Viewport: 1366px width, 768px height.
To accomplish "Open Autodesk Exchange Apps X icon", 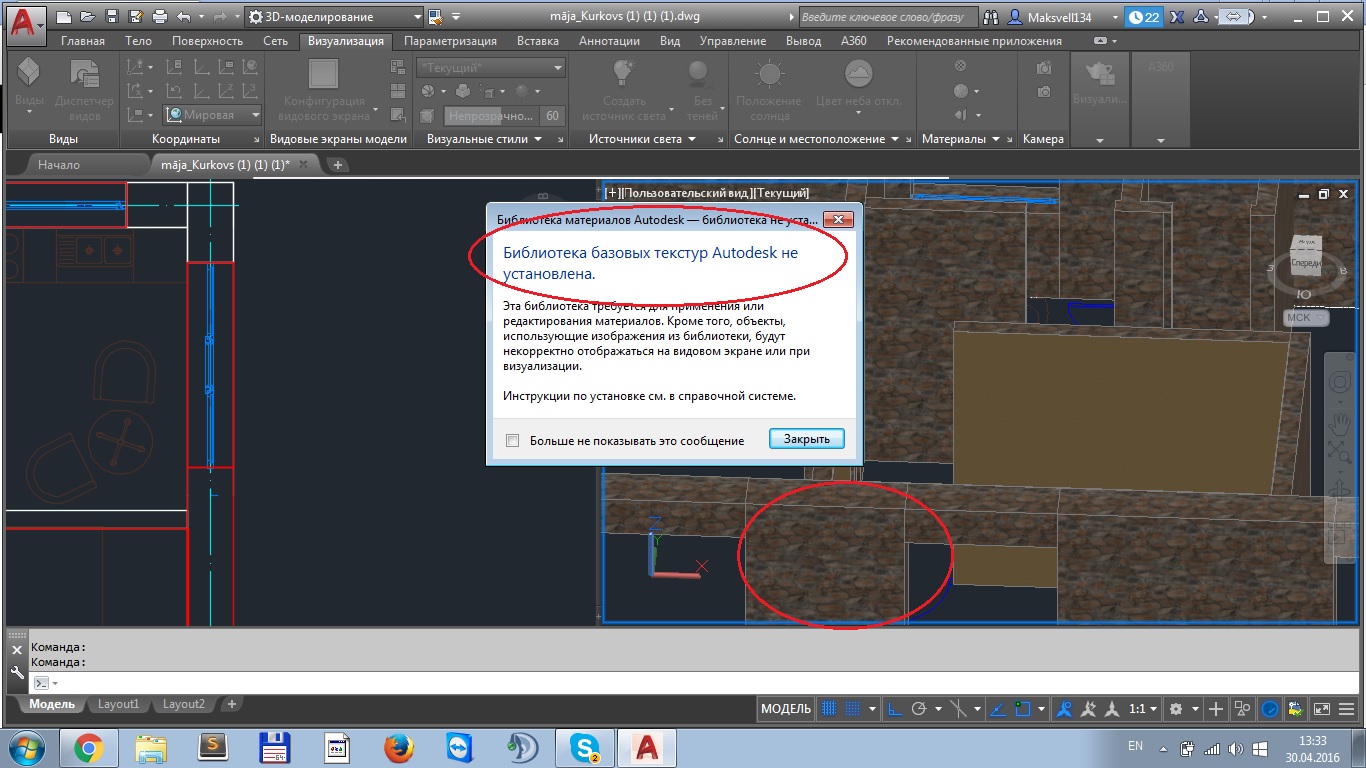I will [1176, 17].
